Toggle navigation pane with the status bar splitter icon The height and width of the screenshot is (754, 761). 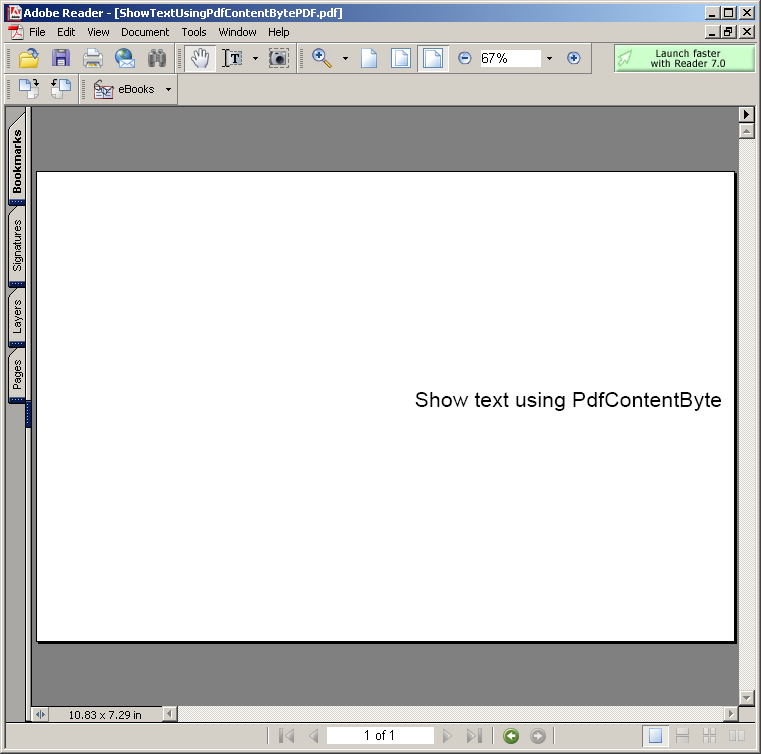[x=40, y=714]
